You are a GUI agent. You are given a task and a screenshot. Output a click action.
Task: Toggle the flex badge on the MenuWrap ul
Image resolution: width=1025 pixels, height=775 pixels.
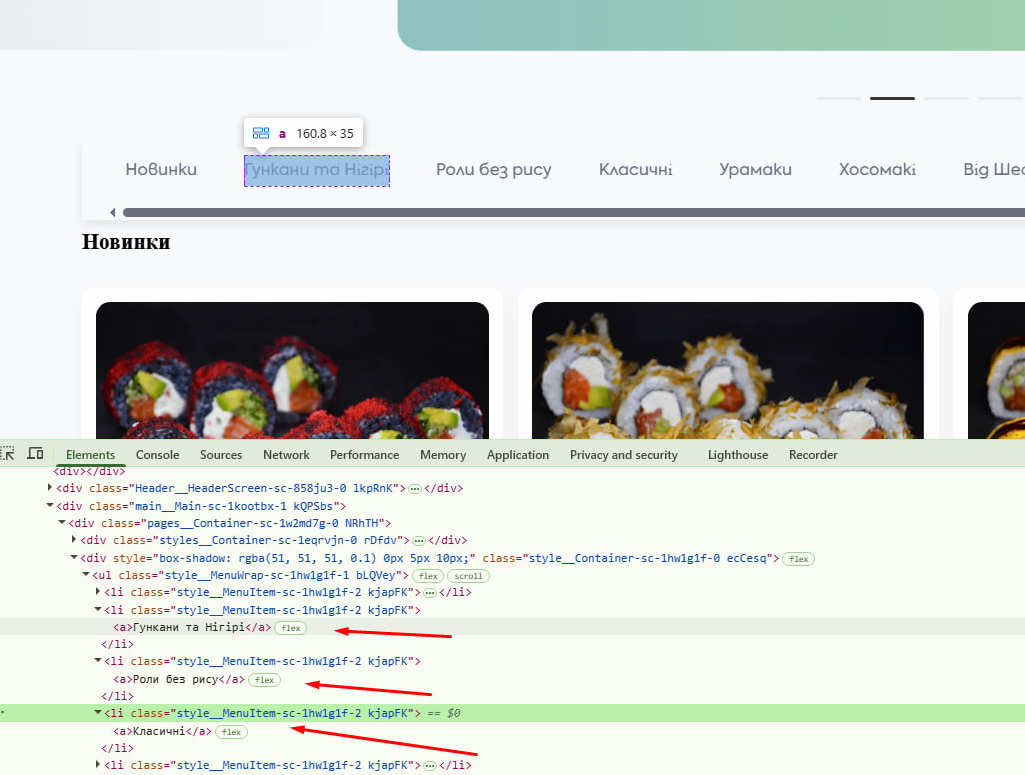point(428,576)
